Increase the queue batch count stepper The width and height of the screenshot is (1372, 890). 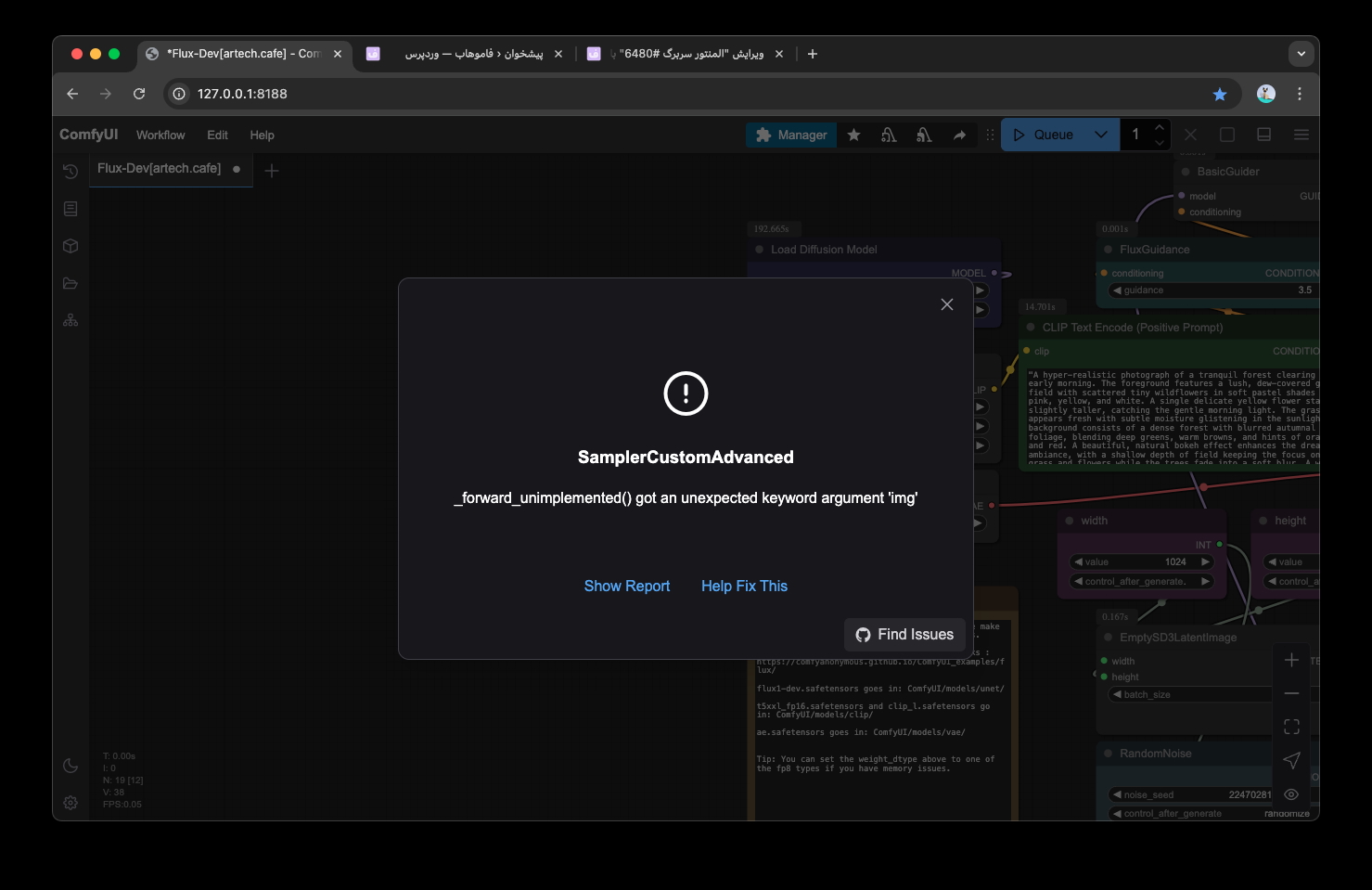click(1159, 127)
